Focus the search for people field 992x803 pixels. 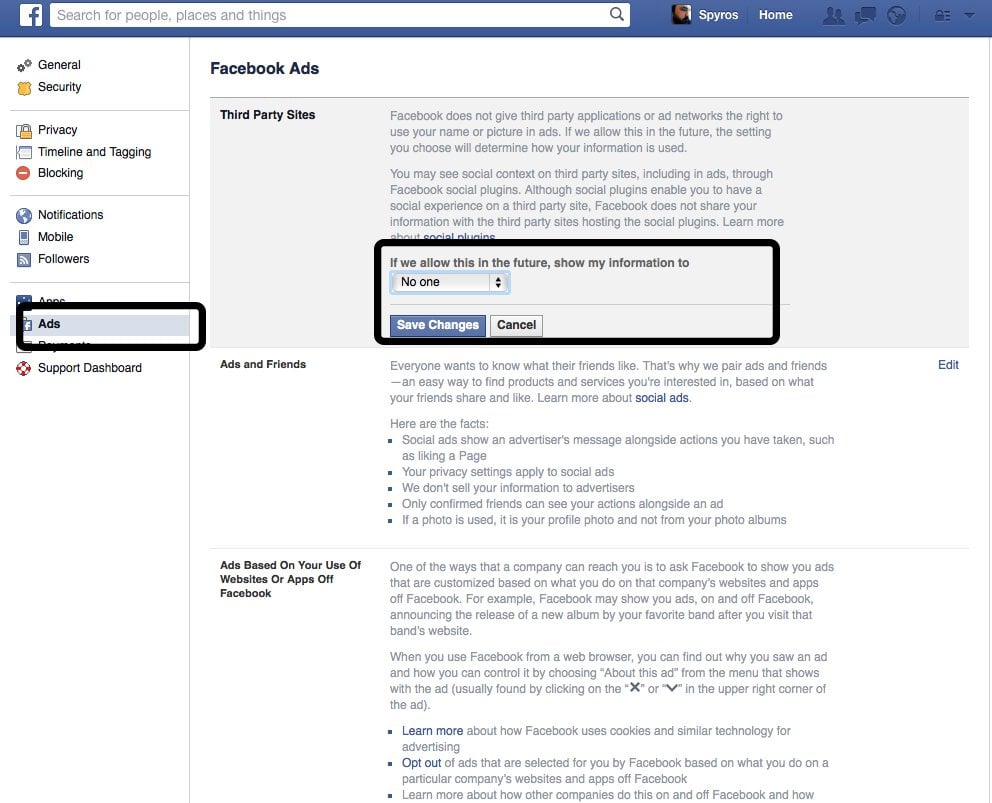pos(340,15)
